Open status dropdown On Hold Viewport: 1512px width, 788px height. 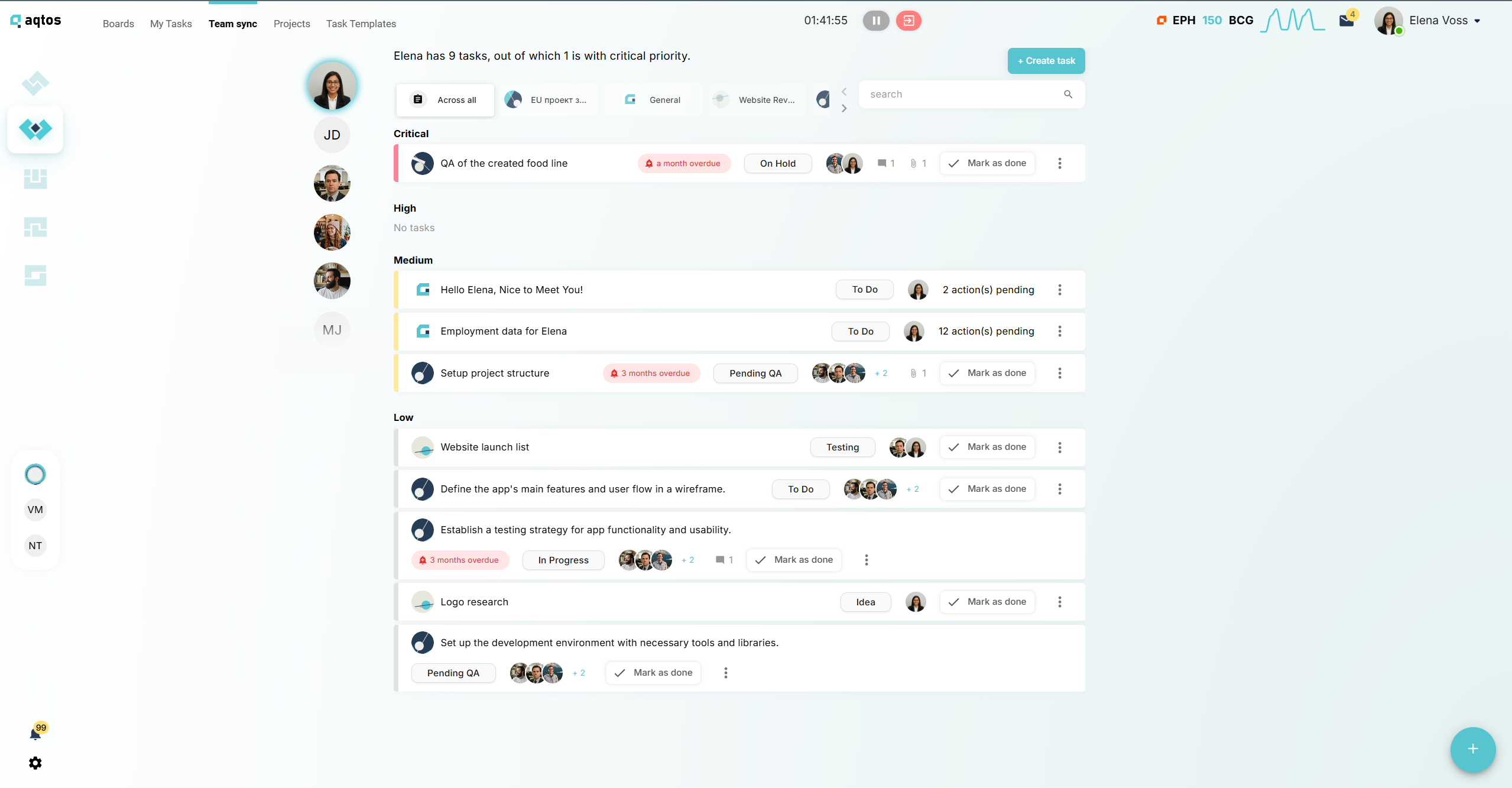pos(778,164)
